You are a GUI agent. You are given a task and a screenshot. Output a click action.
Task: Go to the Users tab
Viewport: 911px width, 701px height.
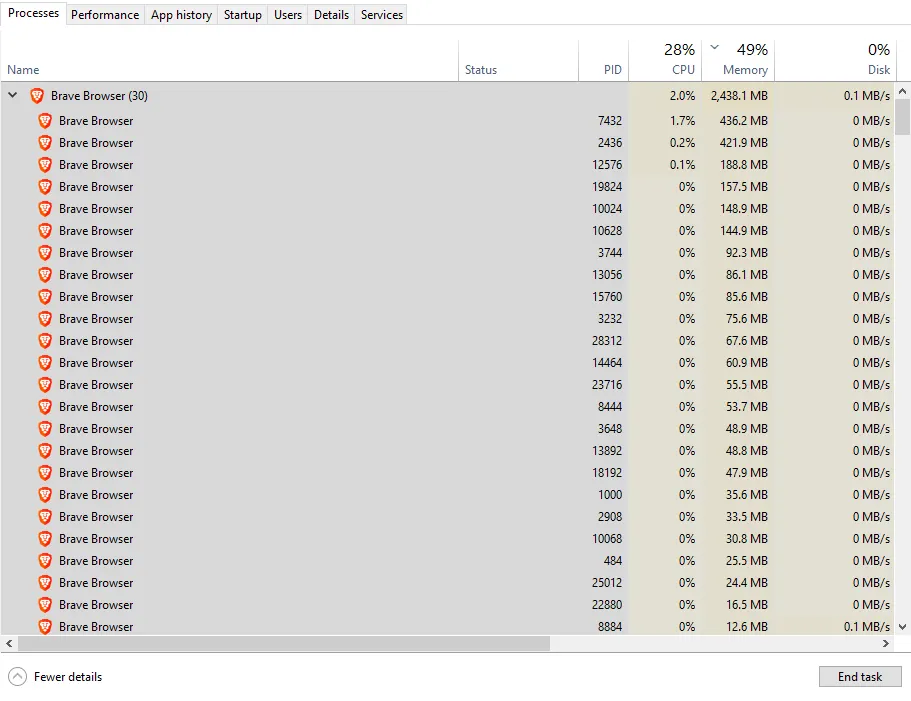(288, 15)
